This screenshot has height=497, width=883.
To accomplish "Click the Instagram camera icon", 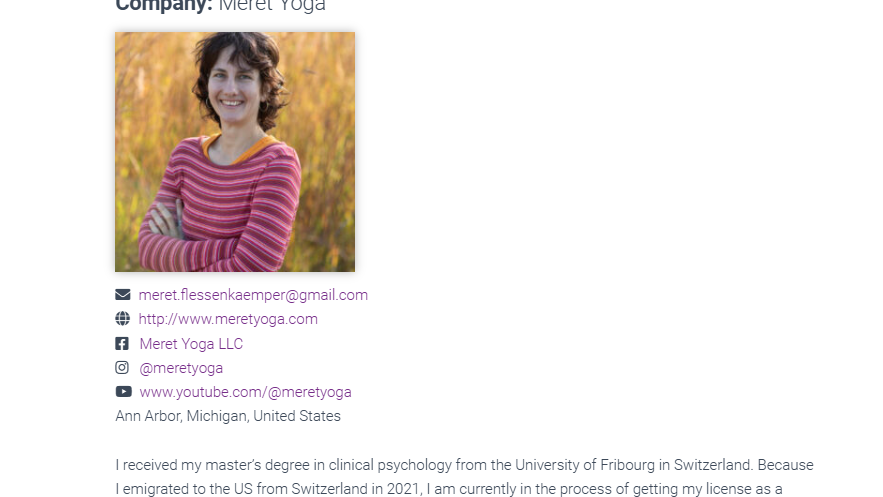I will [x=122, y=368].
